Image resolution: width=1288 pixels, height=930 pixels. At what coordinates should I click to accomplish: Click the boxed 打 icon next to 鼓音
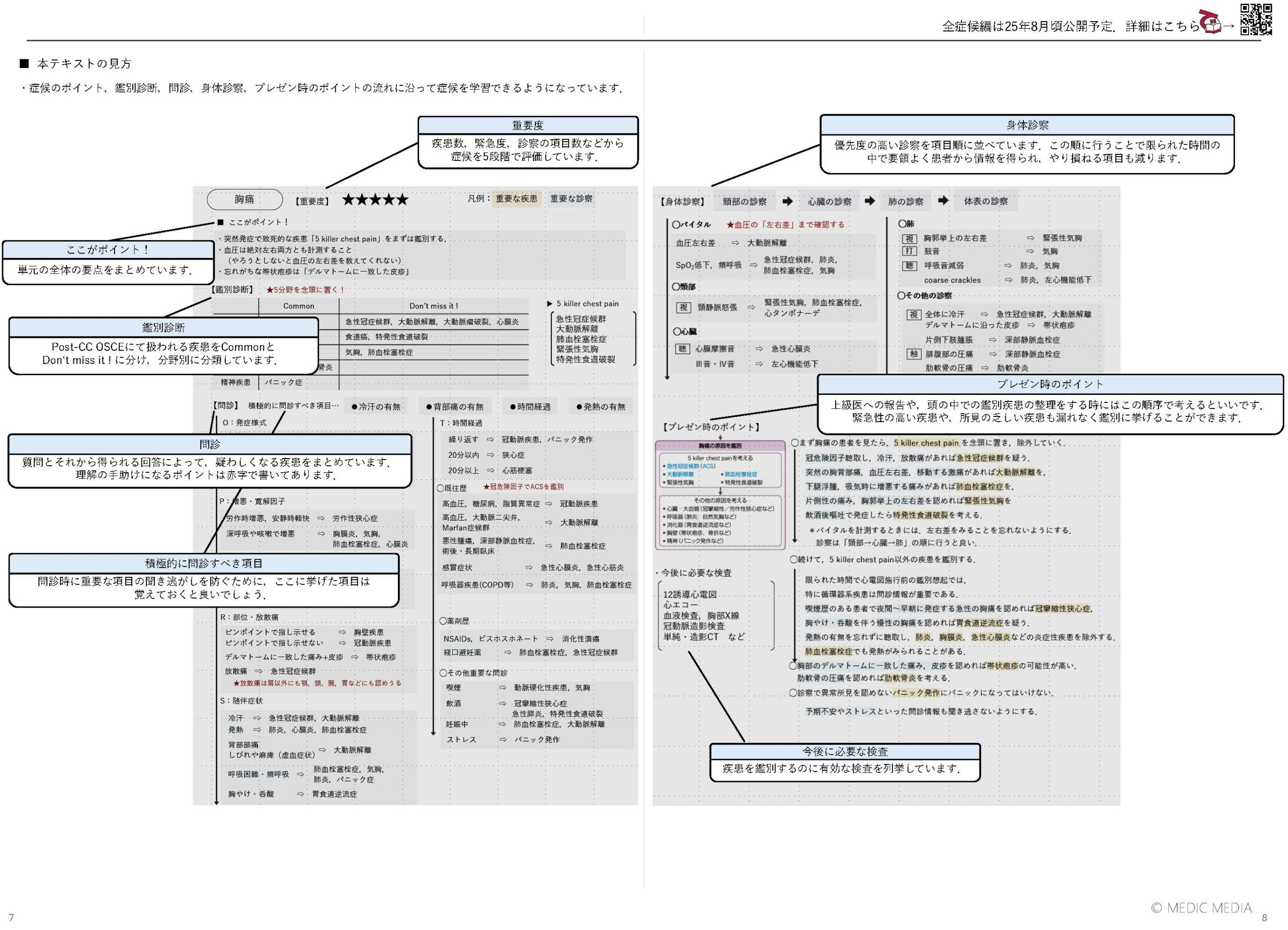click(909, 251)
